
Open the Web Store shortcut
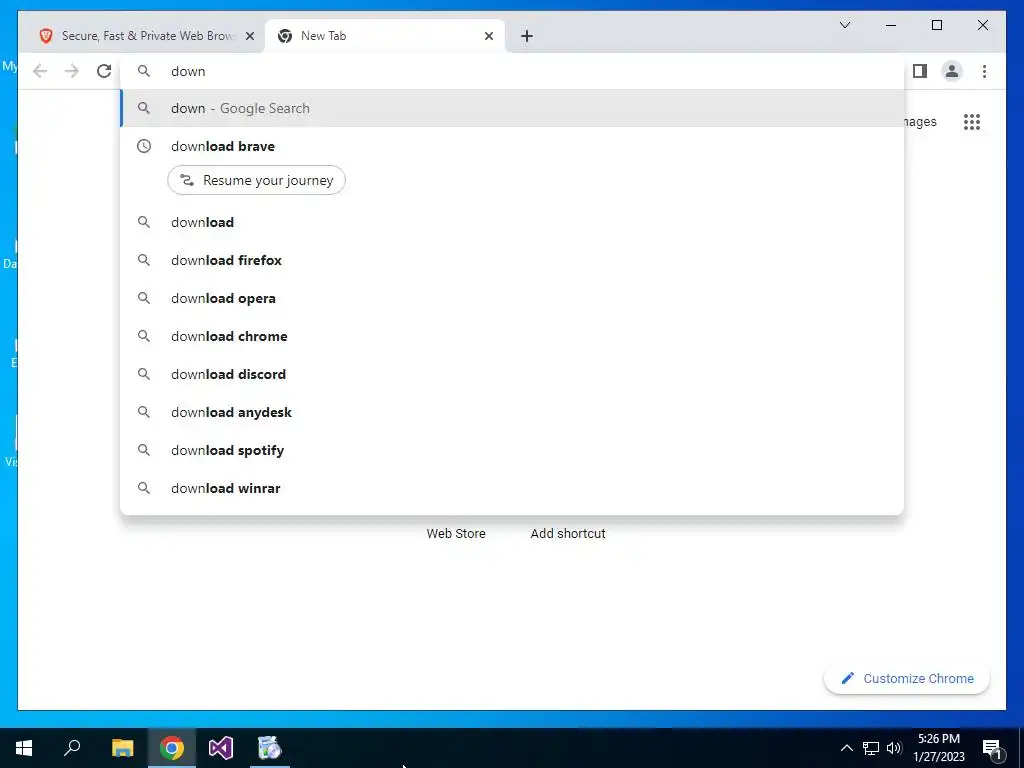(456, 533)
